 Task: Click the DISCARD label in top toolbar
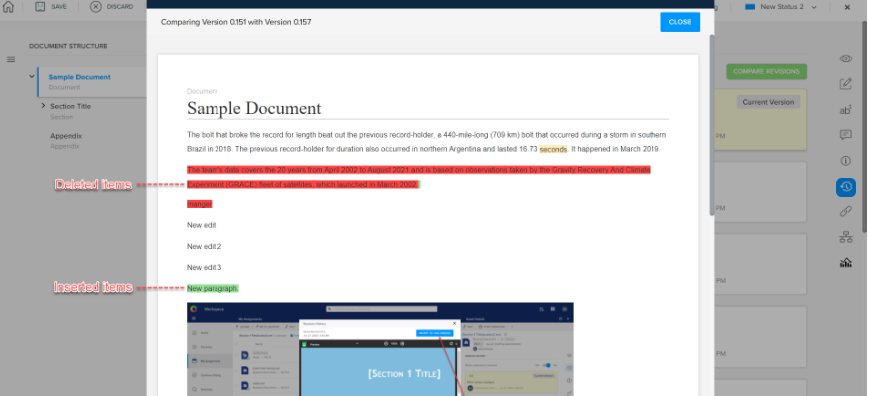[x=120, y=7]
